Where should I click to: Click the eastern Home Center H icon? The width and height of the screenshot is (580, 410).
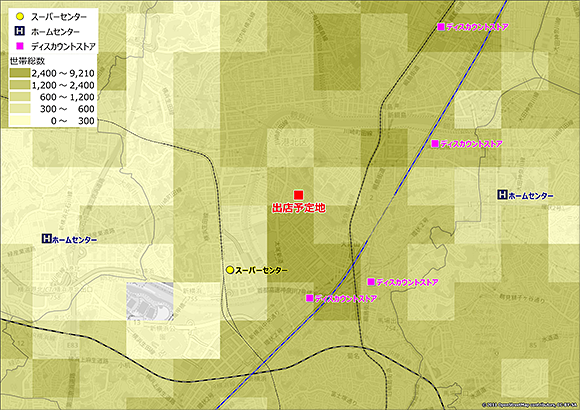tap(502, 195)
